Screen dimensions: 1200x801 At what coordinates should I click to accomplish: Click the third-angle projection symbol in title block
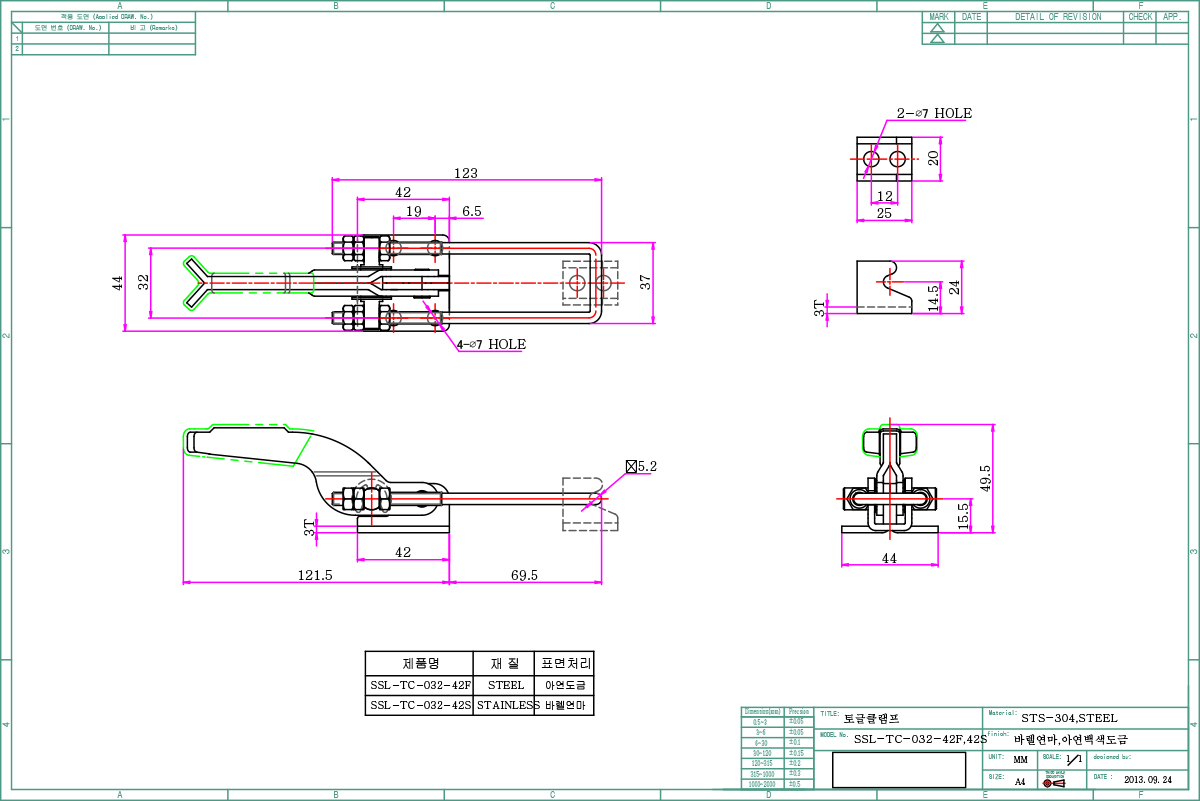[1054, 782]
